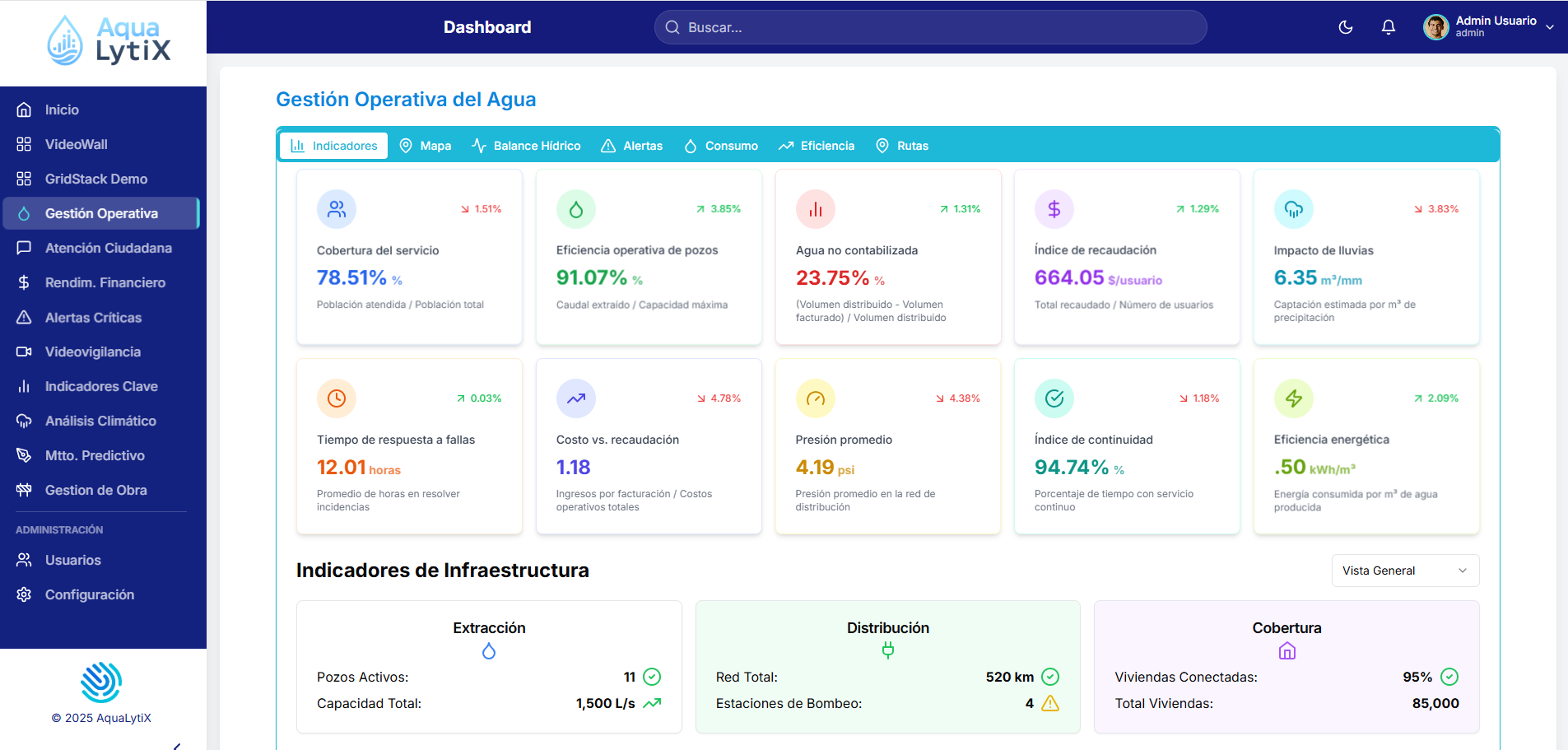Click the Indicadores Clave chart icon
Viewport: 1568px width, 750px height.
tap(25, 386)
